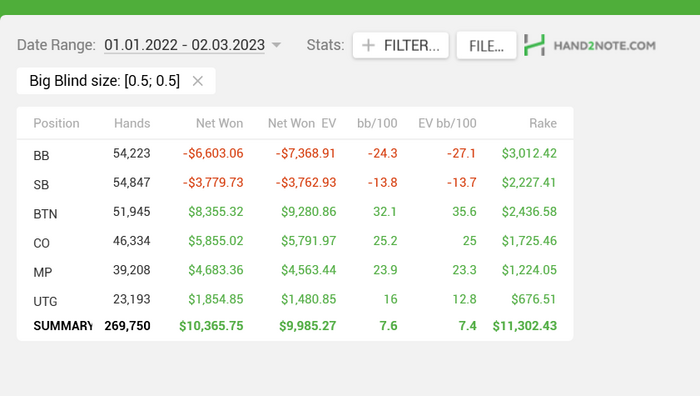The image size is (700, 396).
Task: Open the FILE... menu button
Action: click(486, 45)
